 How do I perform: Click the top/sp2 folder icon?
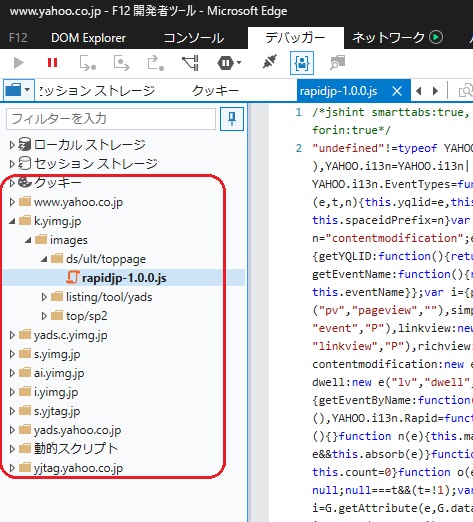click(x=57, y=315)
